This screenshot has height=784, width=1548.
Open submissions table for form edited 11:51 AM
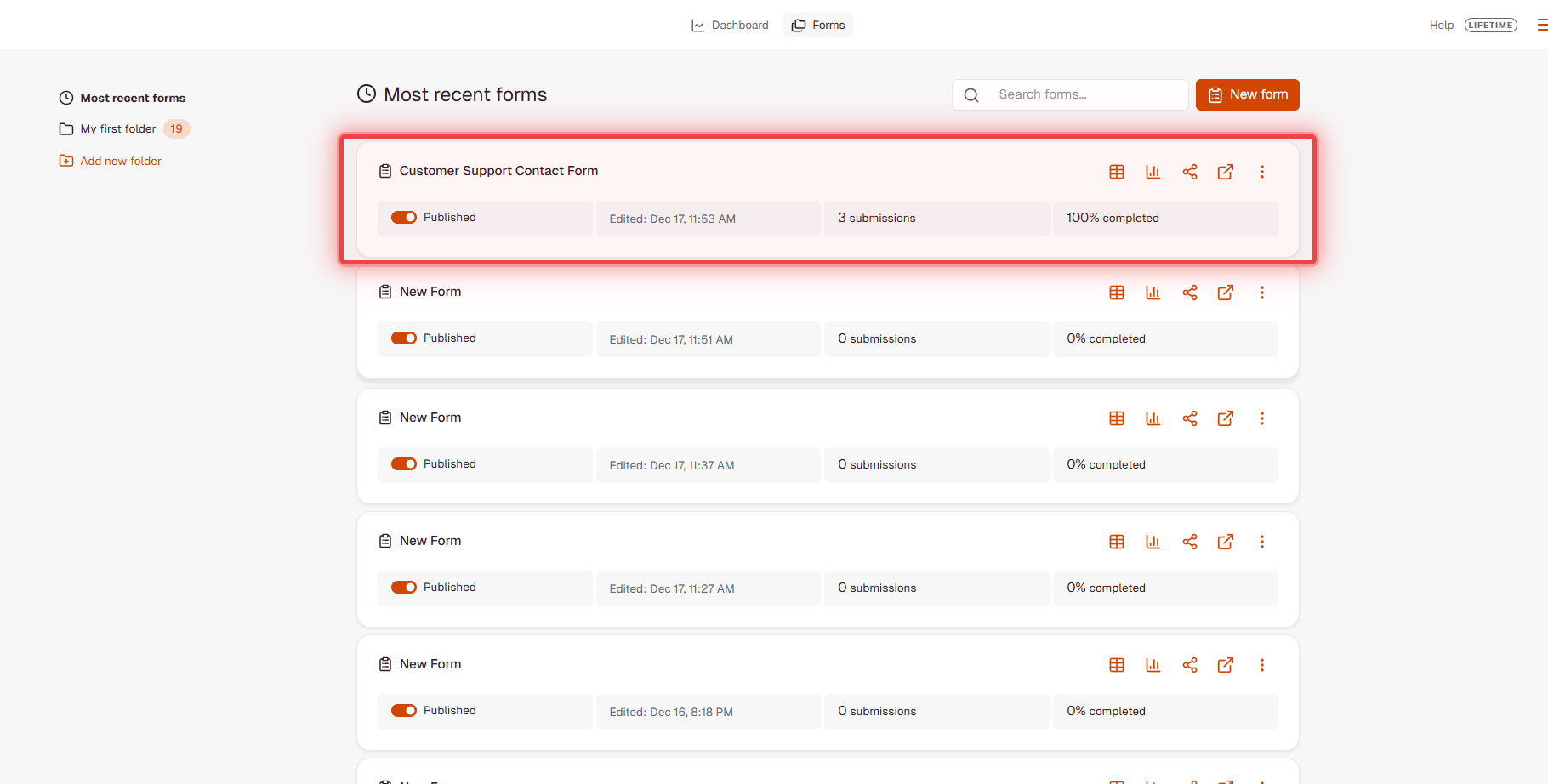(x=1117, y=293)
